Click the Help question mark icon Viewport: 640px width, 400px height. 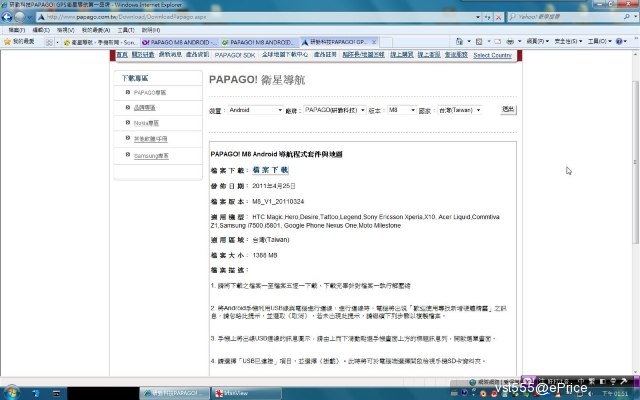pos(619,41)
